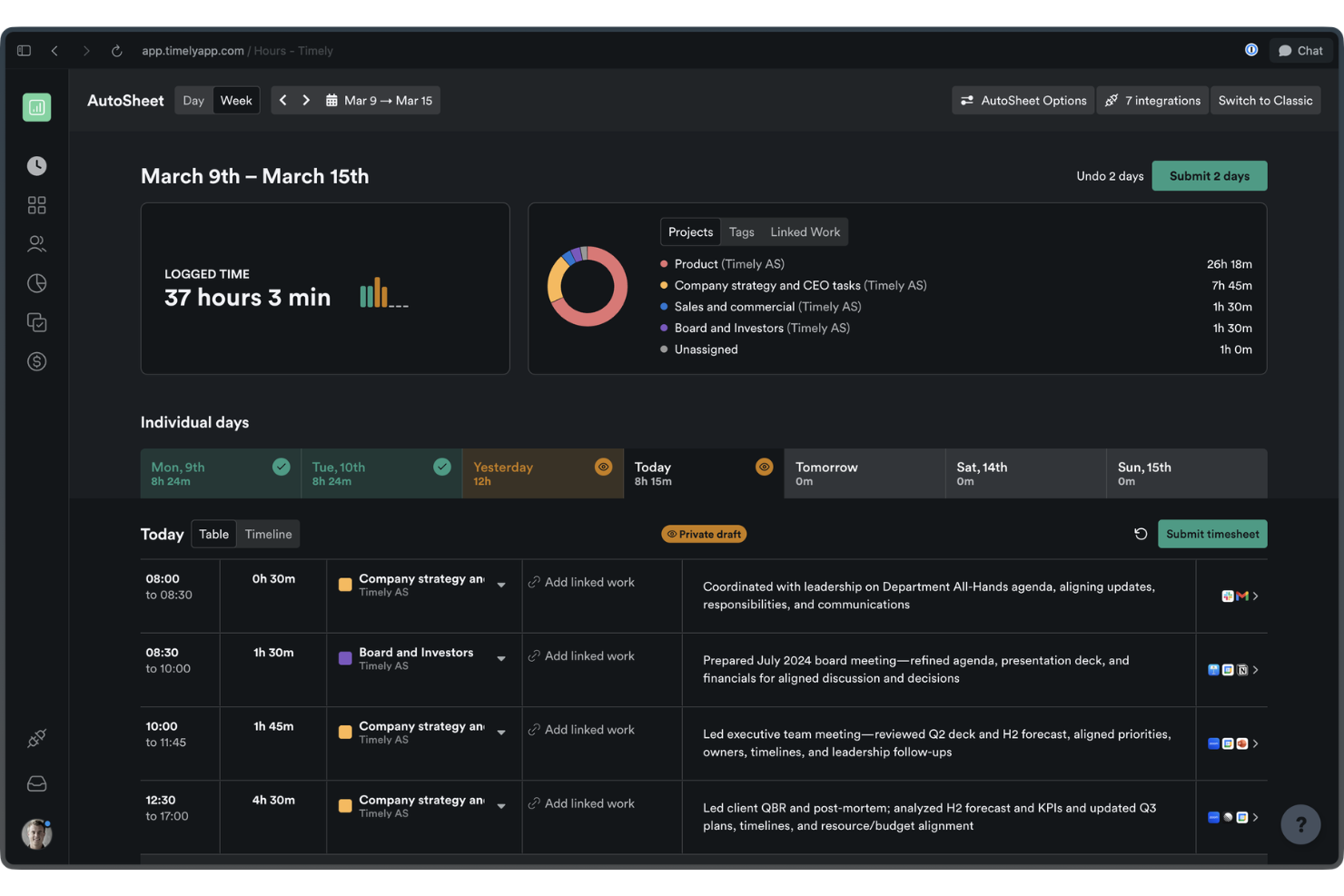Switch to Week view
The height and width of the screenshot is (896, 1344).
point(236,100)
